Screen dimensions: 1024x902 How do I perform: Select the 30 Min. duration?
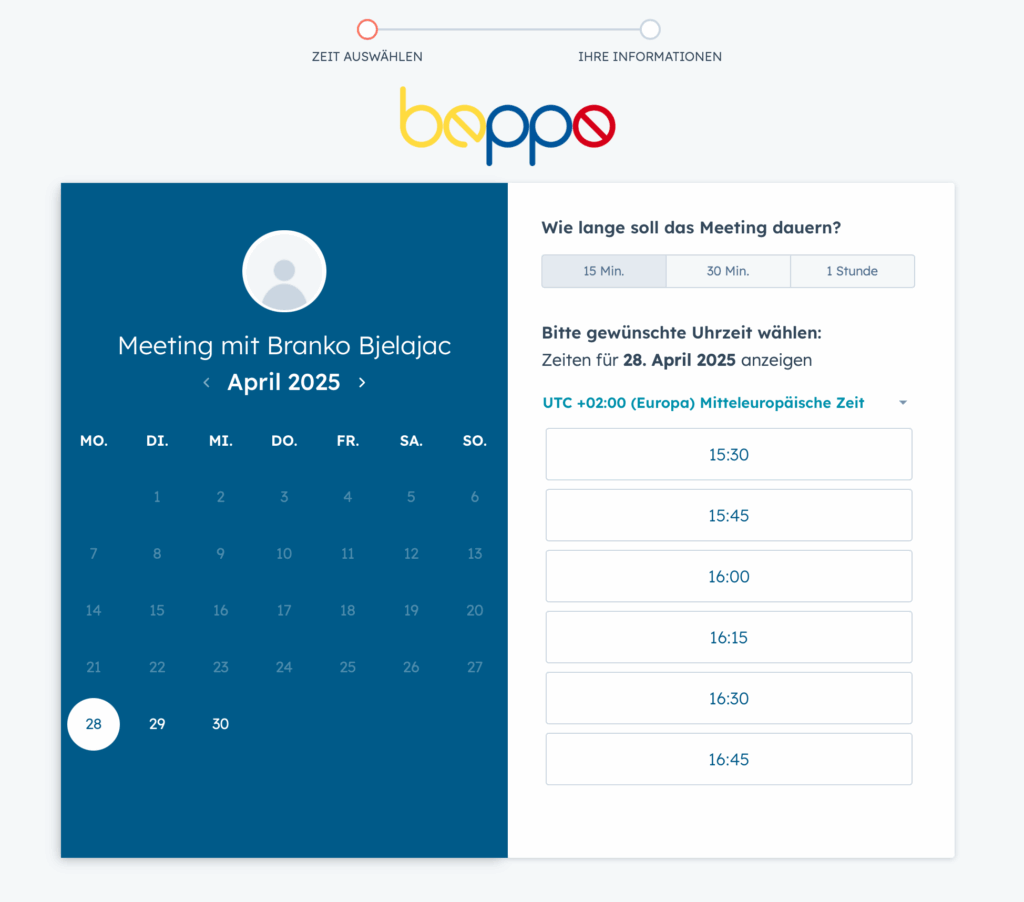pos(728,271)
